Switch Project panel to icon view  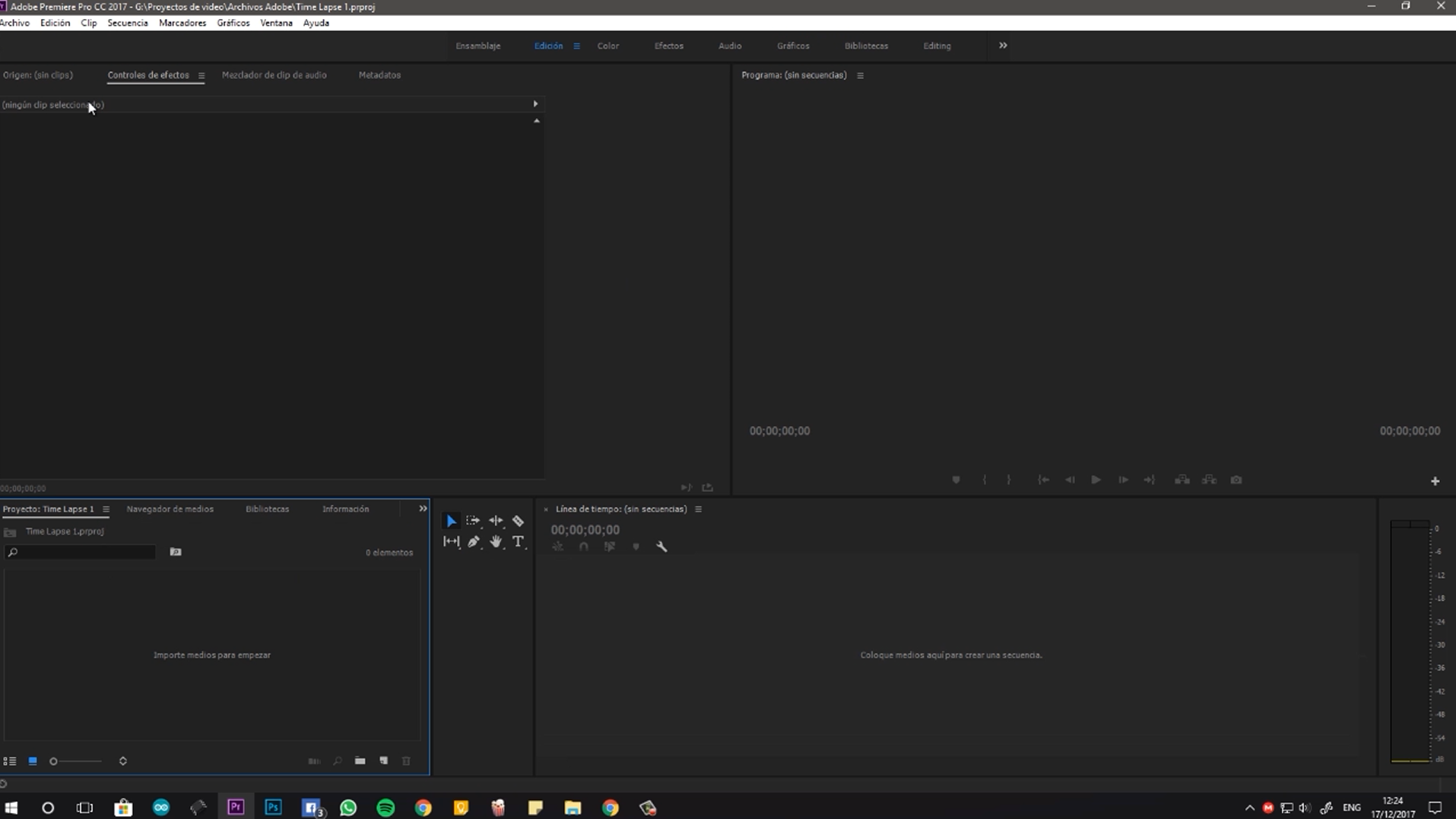[33, 761]
